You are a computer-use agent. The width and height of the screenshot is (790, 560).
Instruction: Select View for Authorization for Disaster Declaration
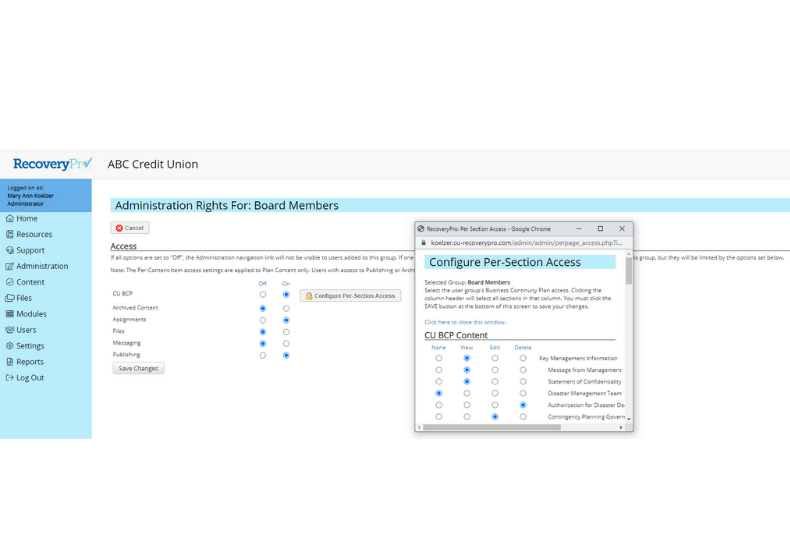[x=467, y=405]
